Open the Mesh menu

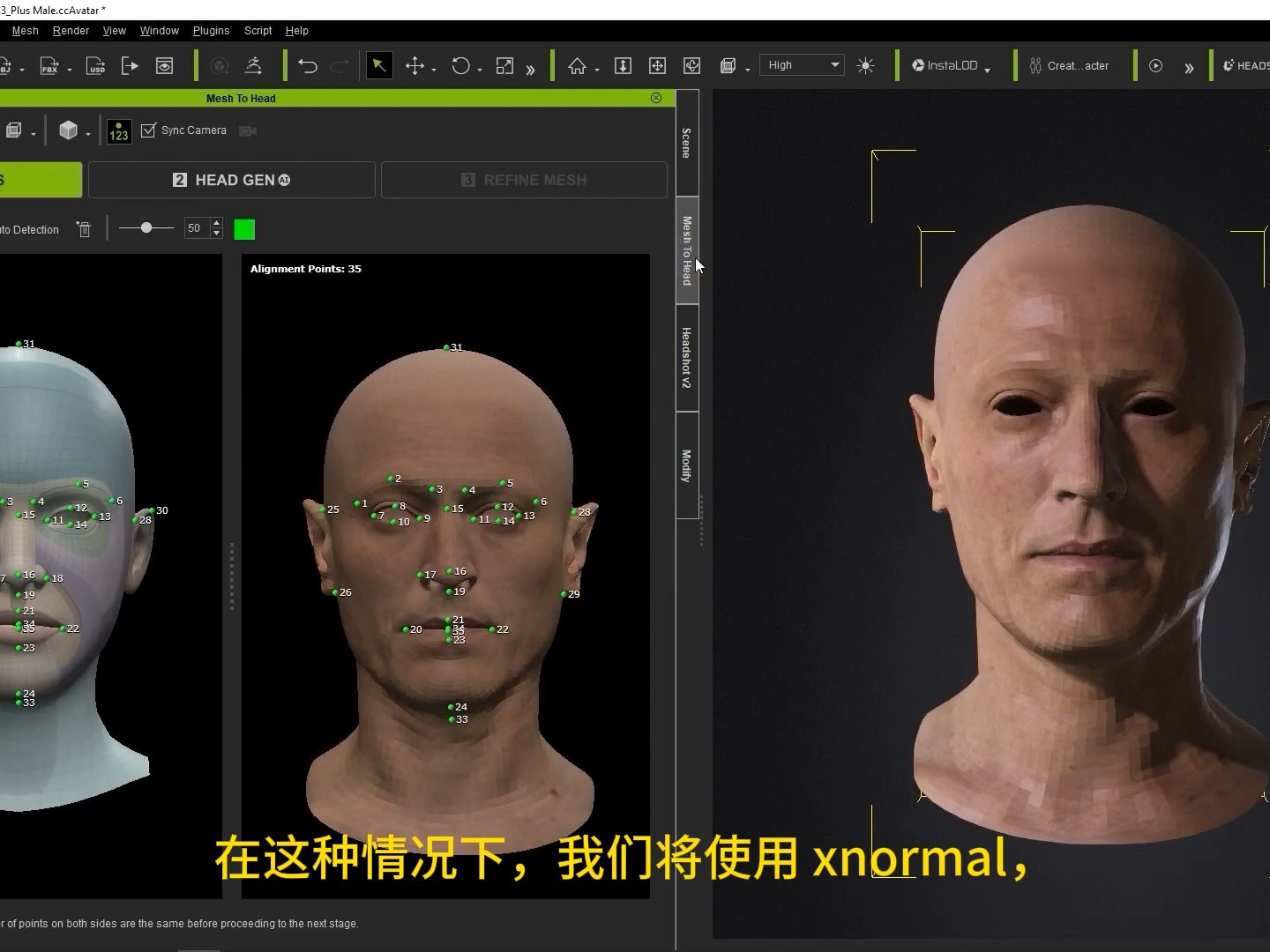pyautogui.click(x=25, y=31)
